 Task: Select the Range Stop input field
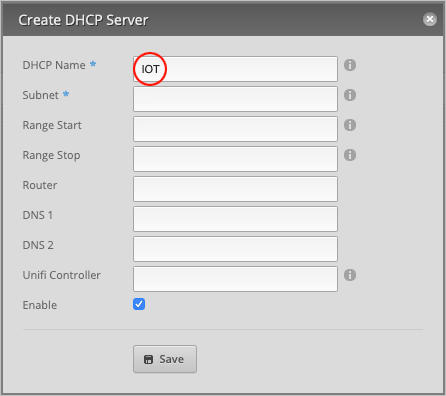pos(235,159)
